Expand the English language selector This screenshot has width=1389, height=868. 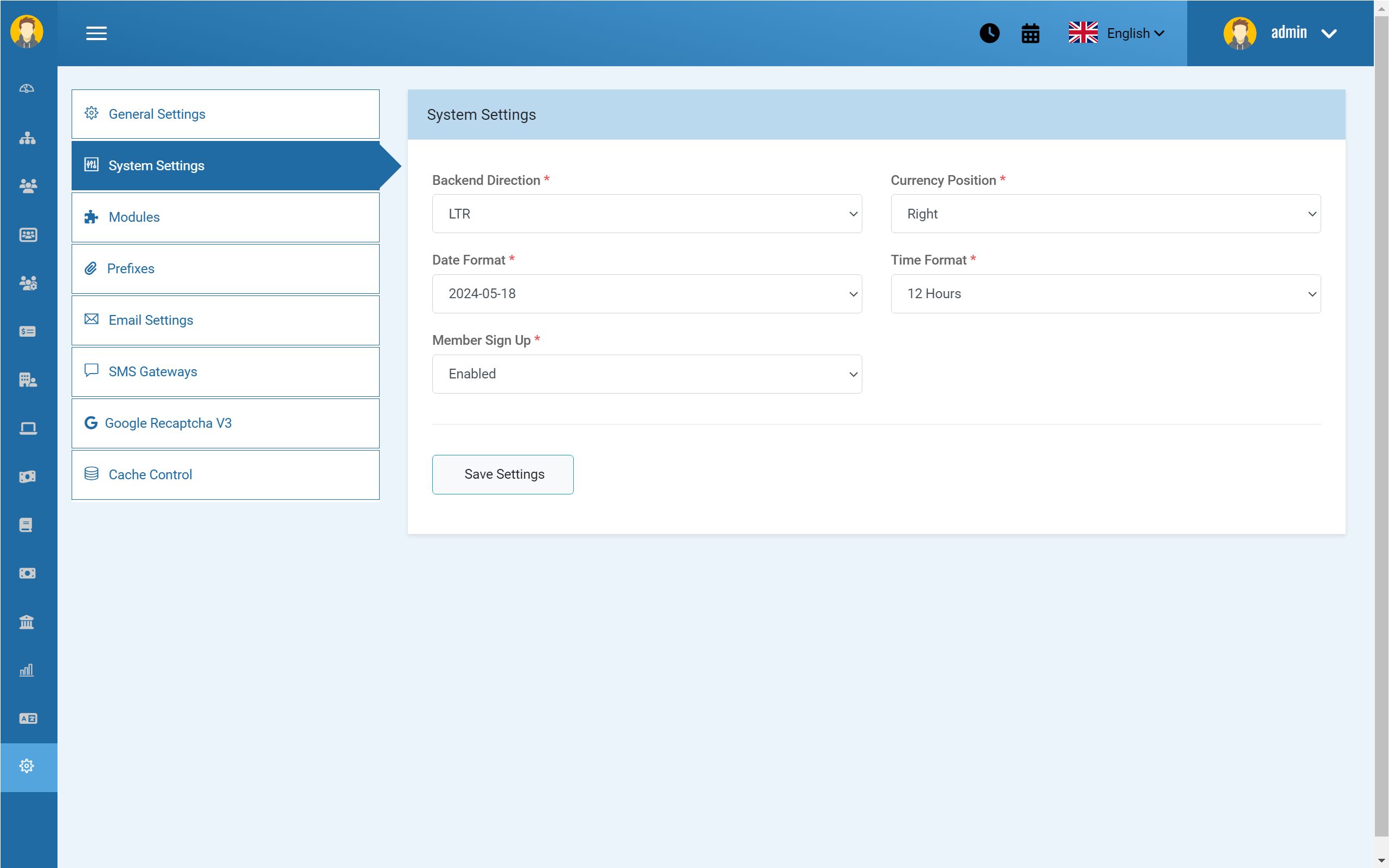(1117, 33)
